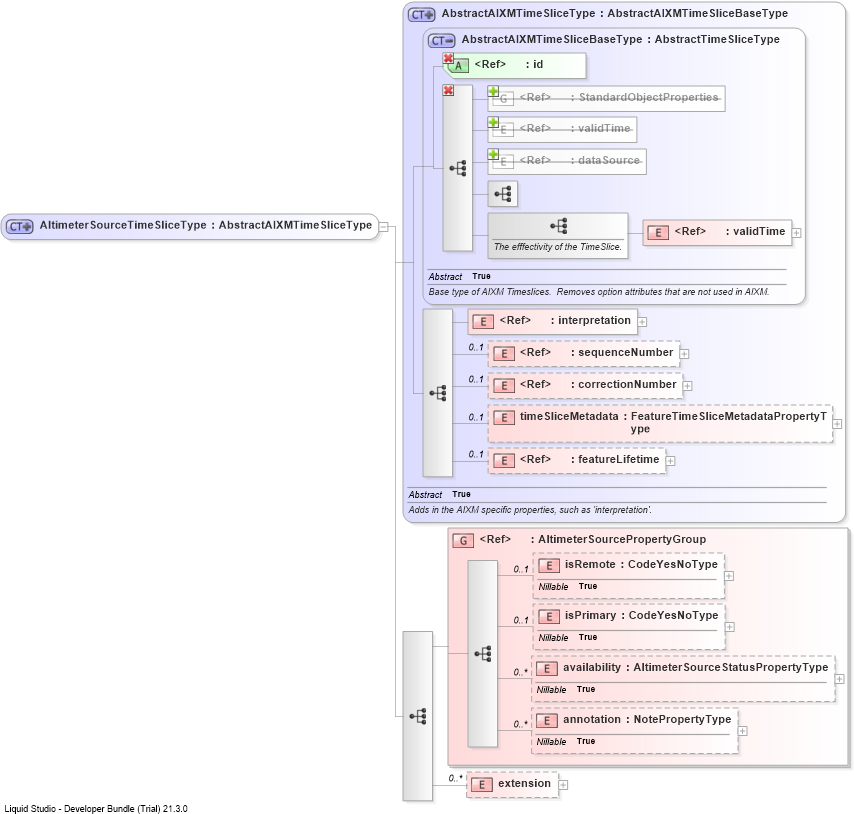Collapse the AltimeterSourceTimeSliceType root node
Image resolution: width=854 pixels, height=814 pixels.
click(383, 227)
